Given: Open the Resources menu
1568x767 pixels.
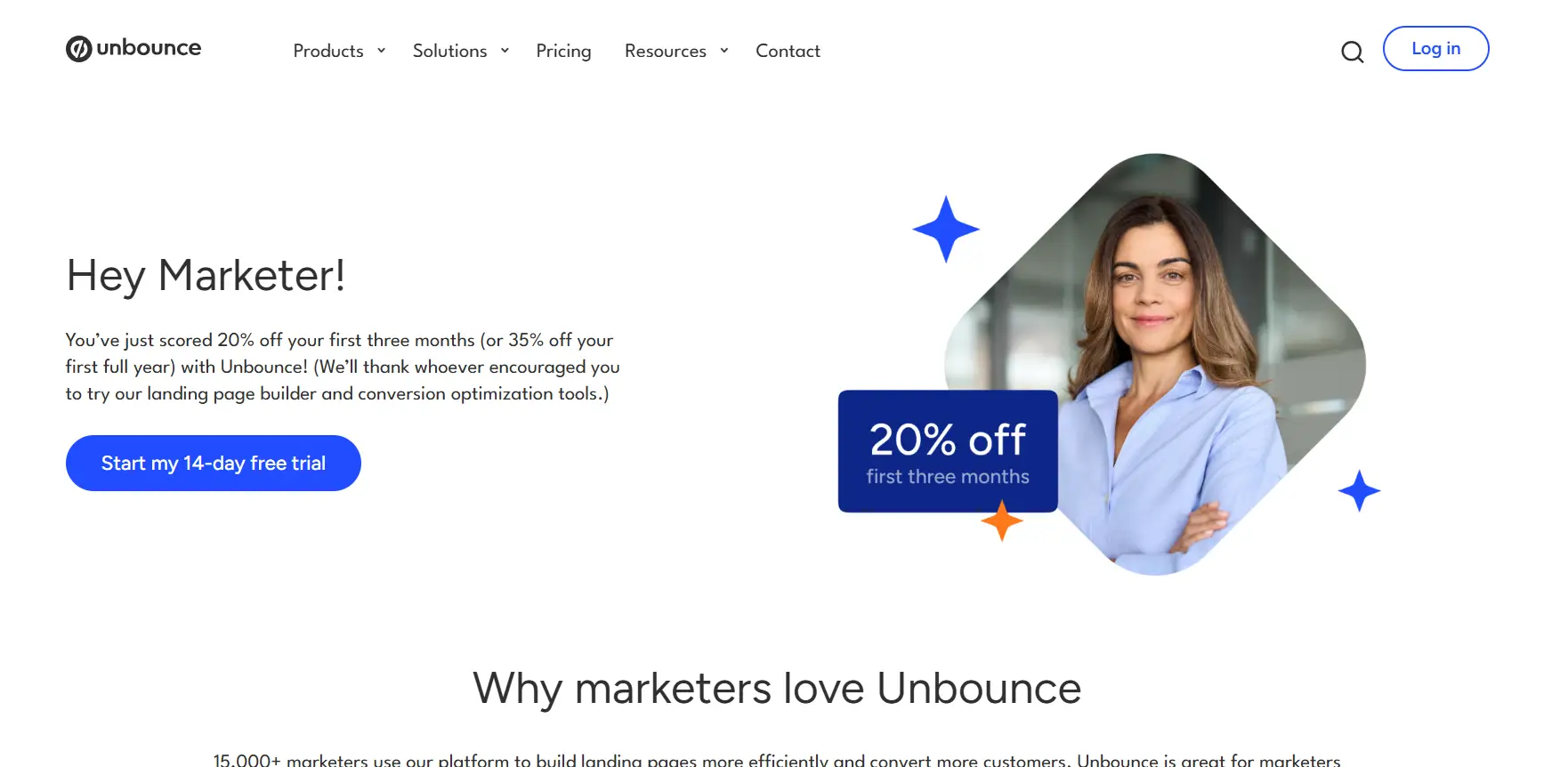Looking at the screenshot, I should tap(666, 51).
